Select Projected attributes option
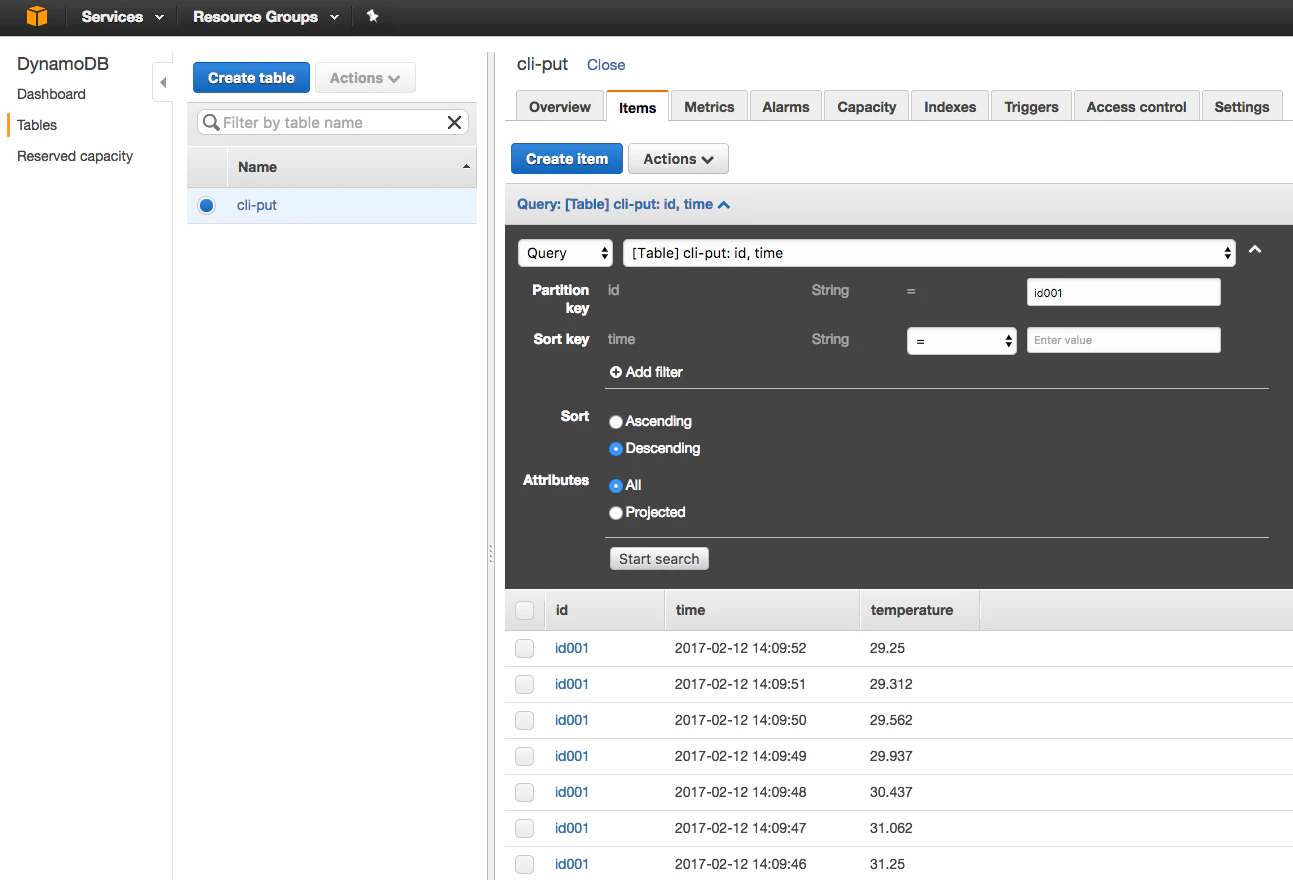Image resolution: width=1293 pixels, height=880 pixels. coord(616,513)
